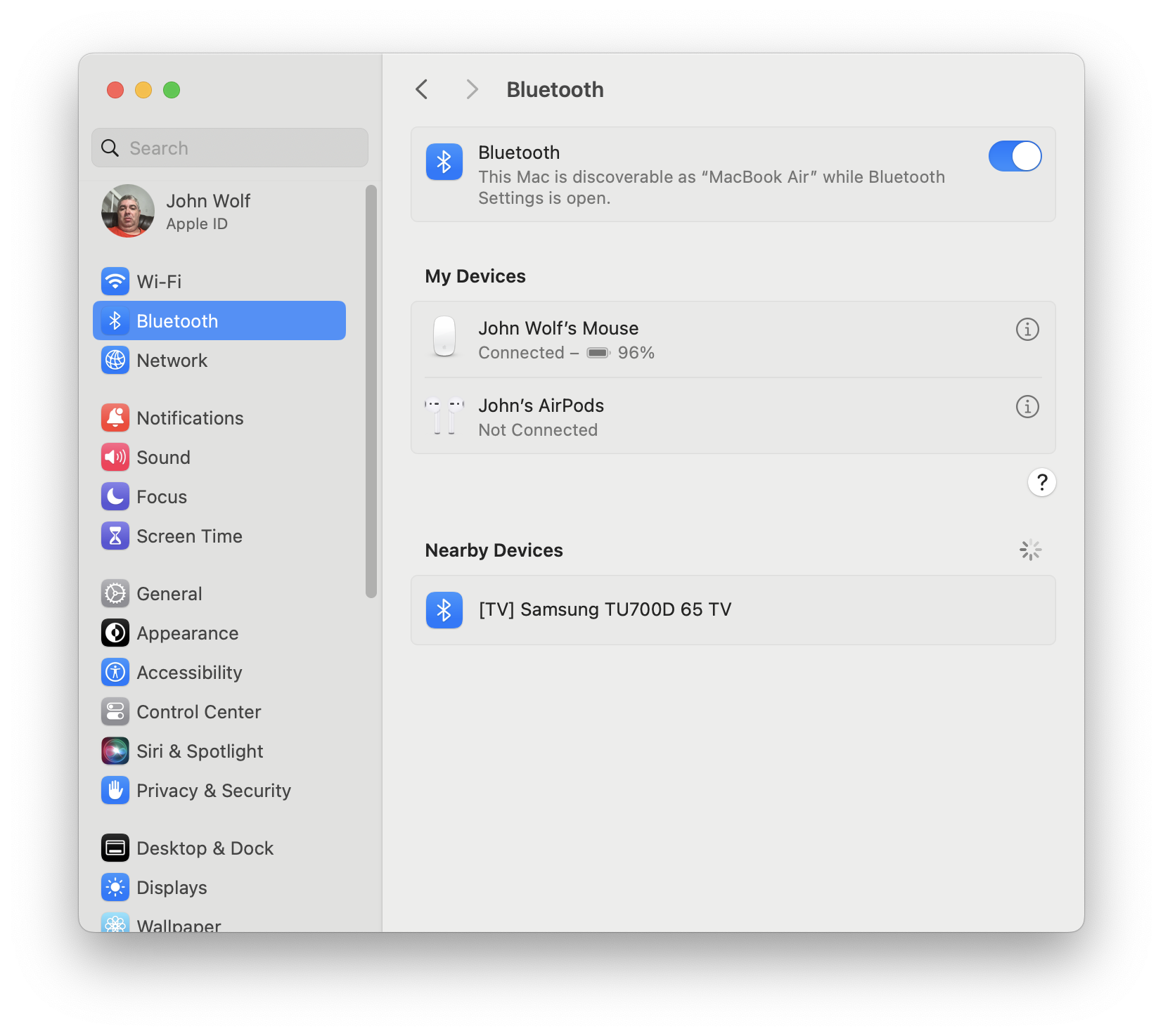Open info for John's AirPods
This screenshot has width=1163, height=1036.
pos(1027,406)
